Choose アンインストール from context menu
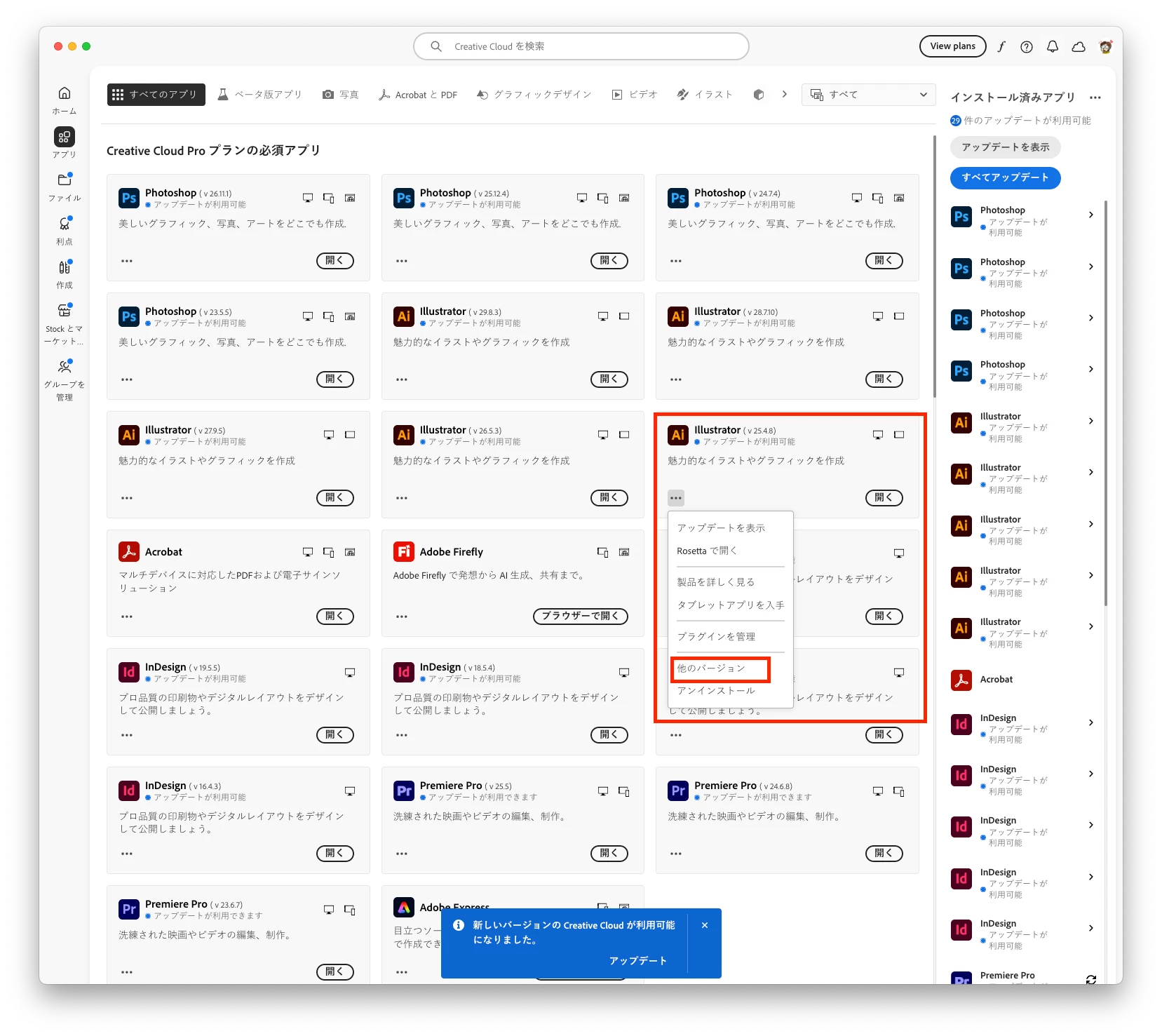The height and width of the screenshot is (1036, 1162). click(716, 691)
